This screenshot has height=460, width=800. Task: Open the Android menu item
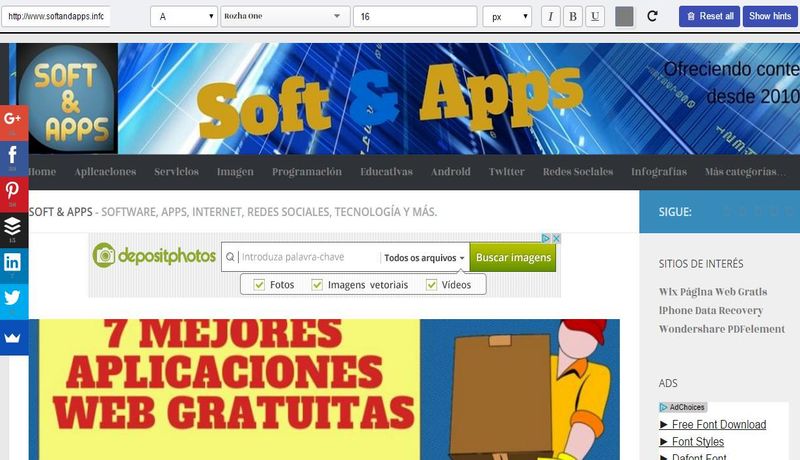click(451, 172)
